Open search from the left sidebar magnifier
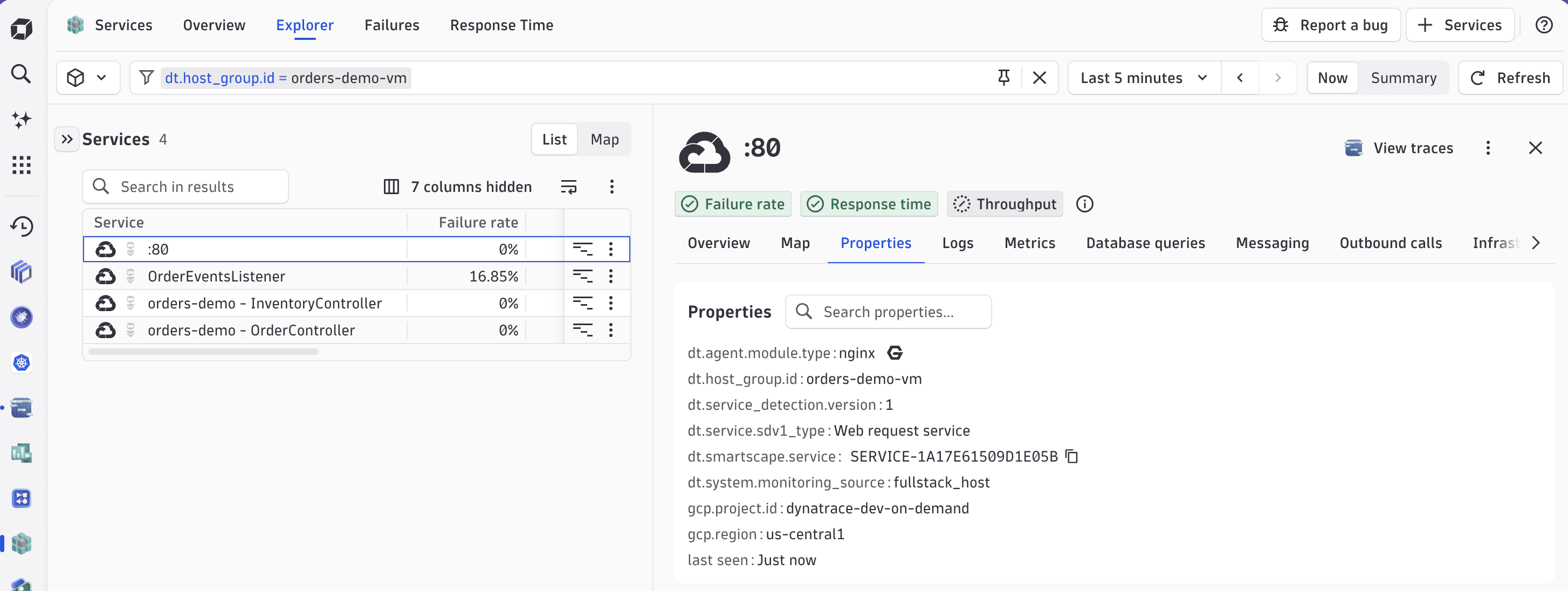 (x=22, y=74)
